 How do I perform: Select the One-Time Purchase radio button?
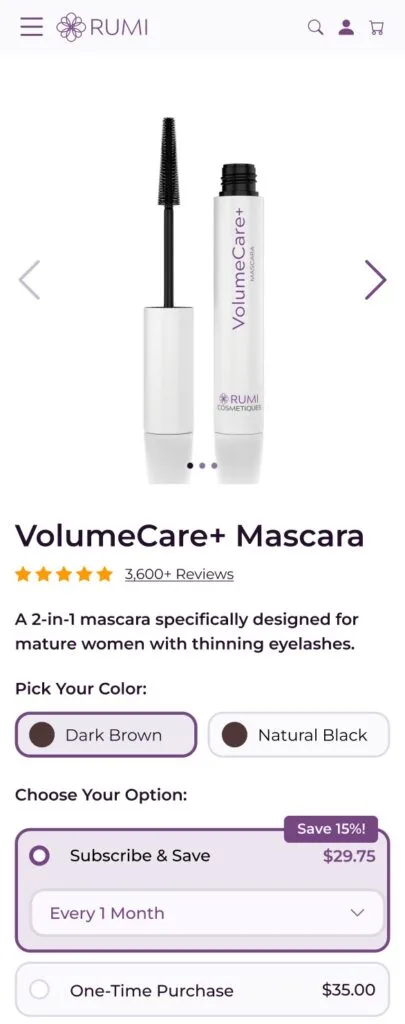coord(40,990)
